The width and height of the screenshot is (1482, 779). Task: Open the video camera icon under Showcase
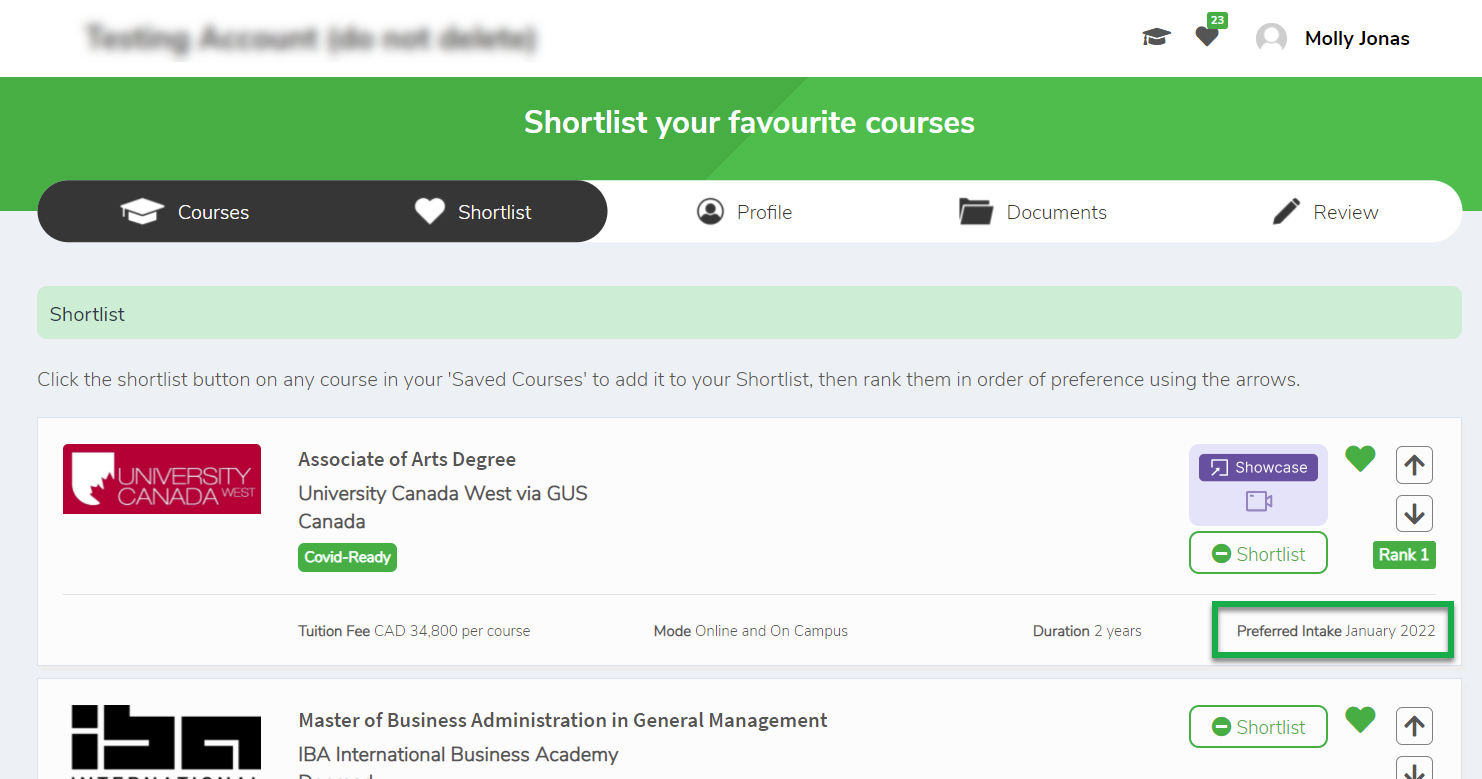[x=1258, y=500]
